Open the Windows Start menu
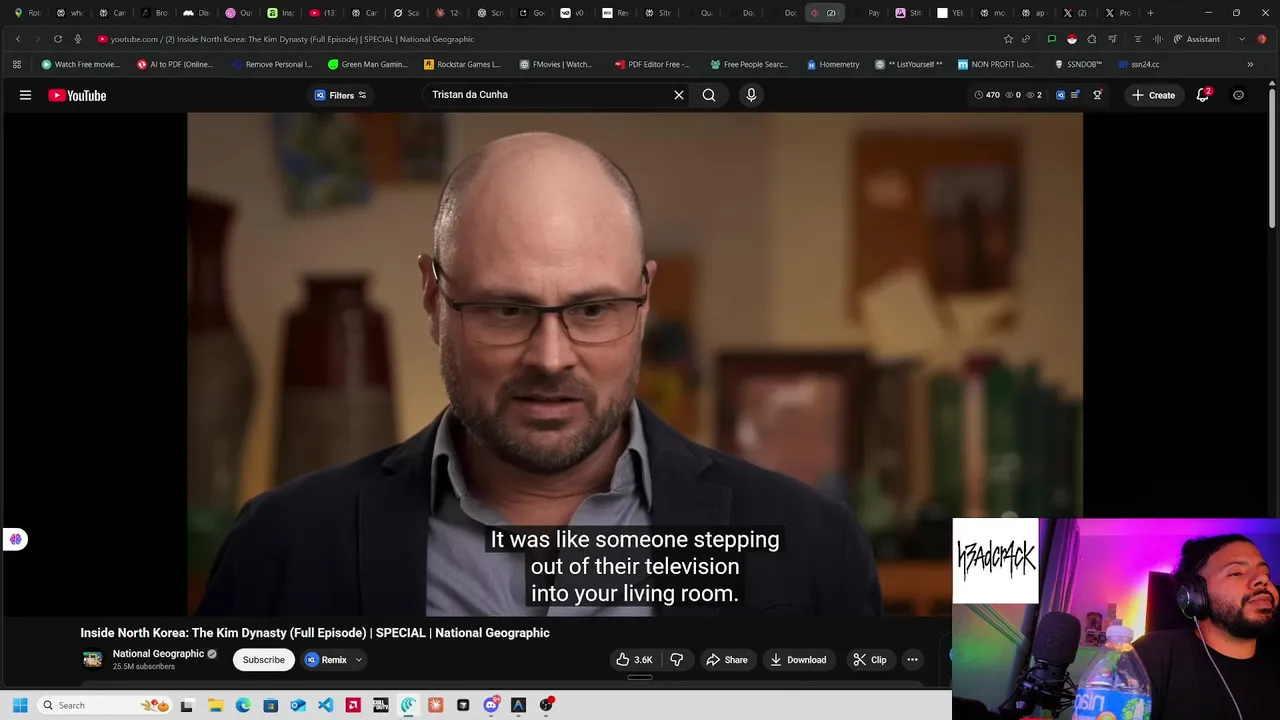The height and width of the screenshot is (720, 1280). click(x=19, y=705)
